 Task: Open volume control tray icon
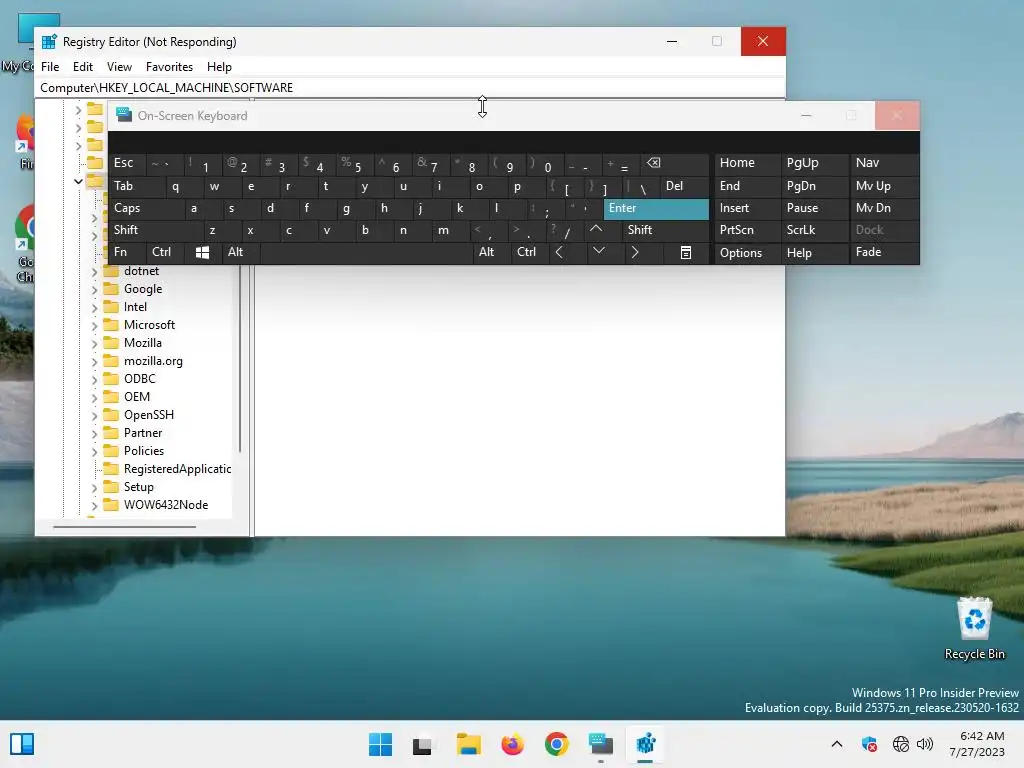click(925, 744)
